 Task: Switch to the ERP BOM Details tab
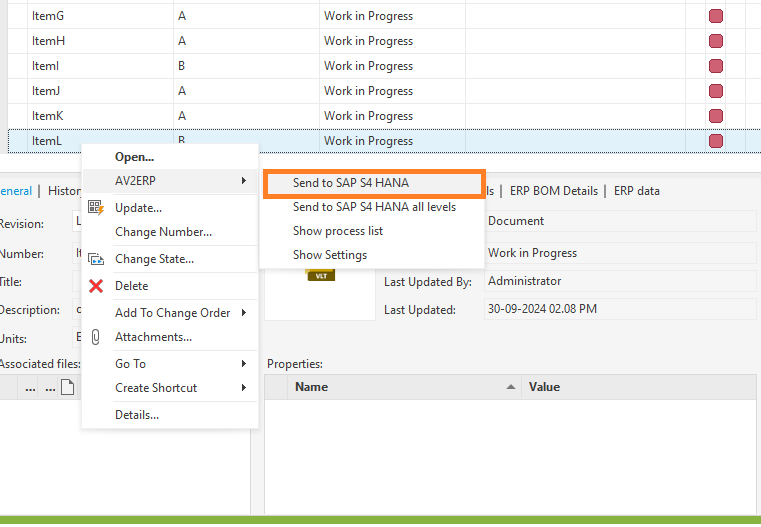[x=553, y=191]
